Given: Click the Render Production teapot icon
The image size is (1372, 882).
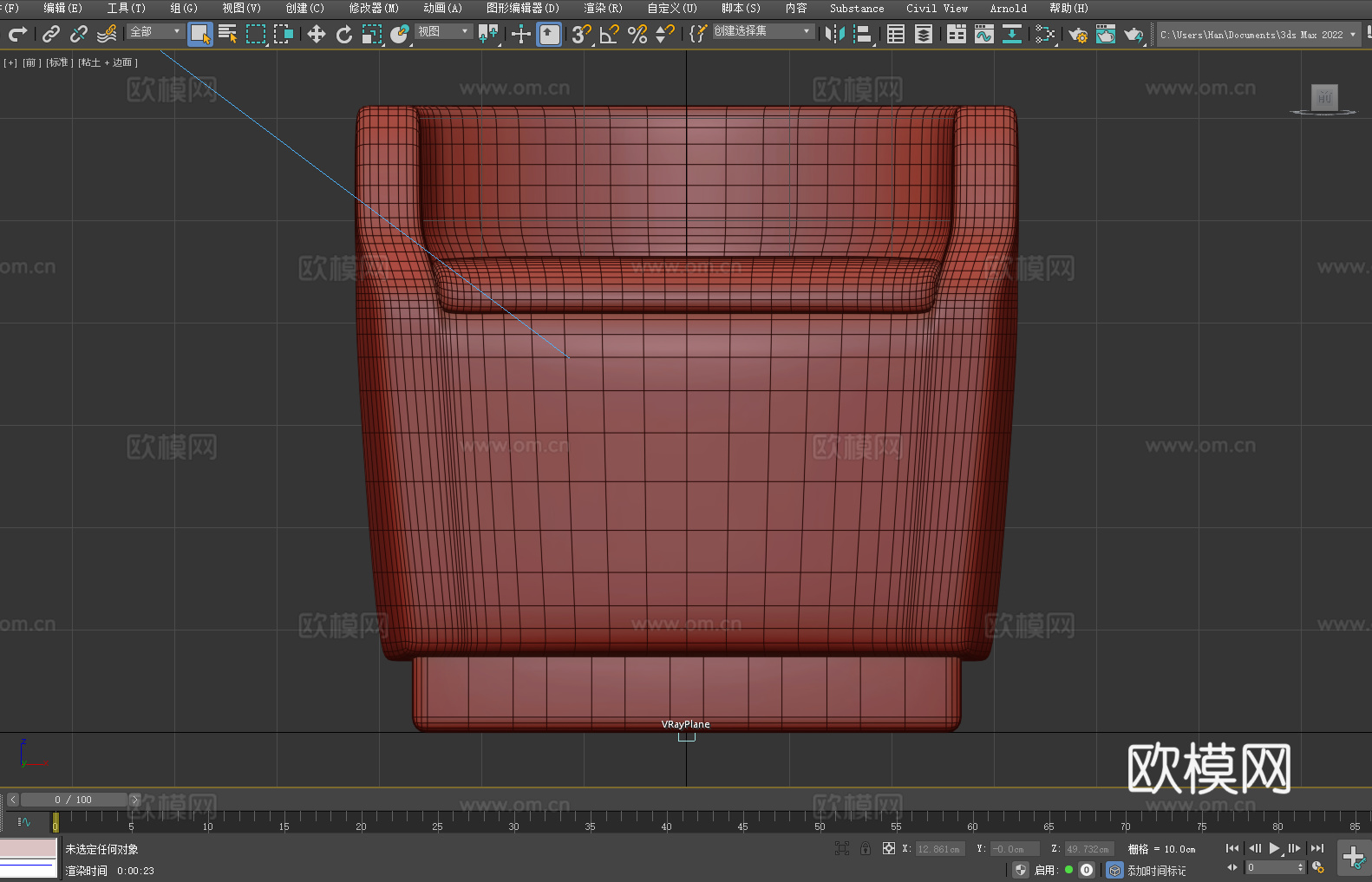Looking at the screenshot, I should 1134,34.
